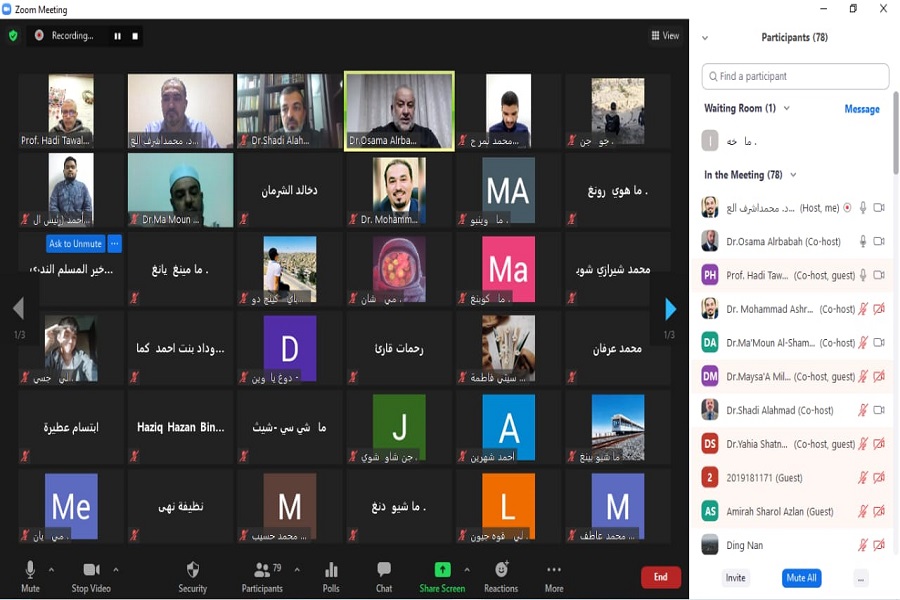This screenshot has height=600, width=900.
Task: Open the More options menu in the toolbar
Action: (554, 576)
